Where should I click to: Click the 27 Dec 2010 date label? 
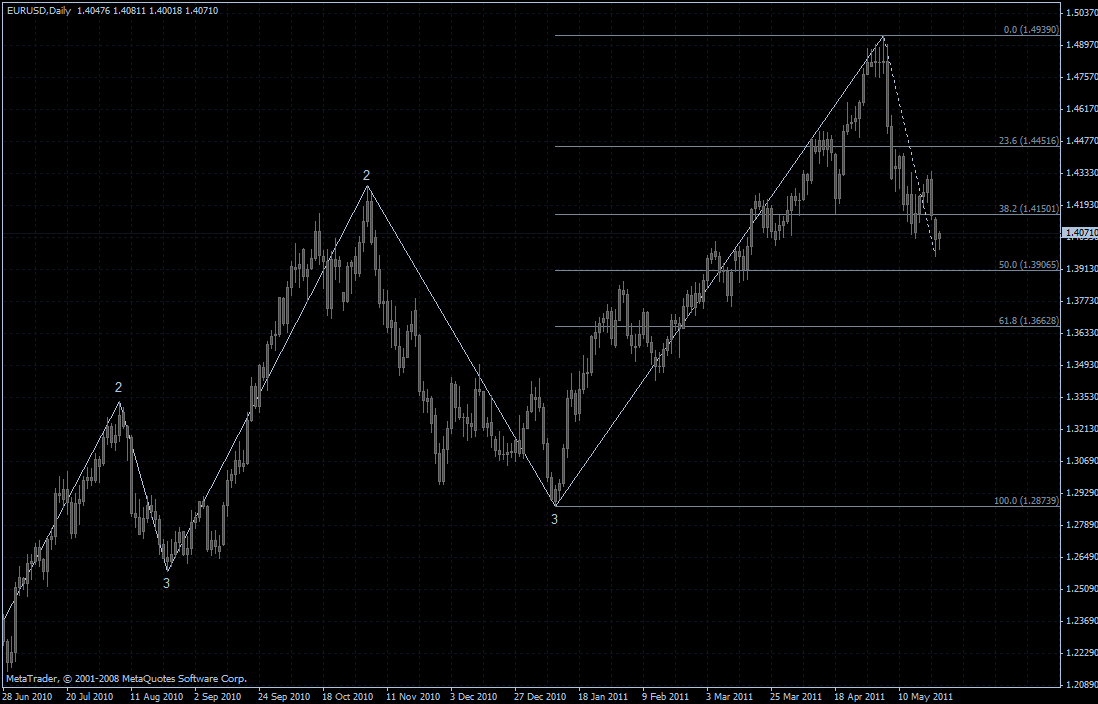coord(540,697)
